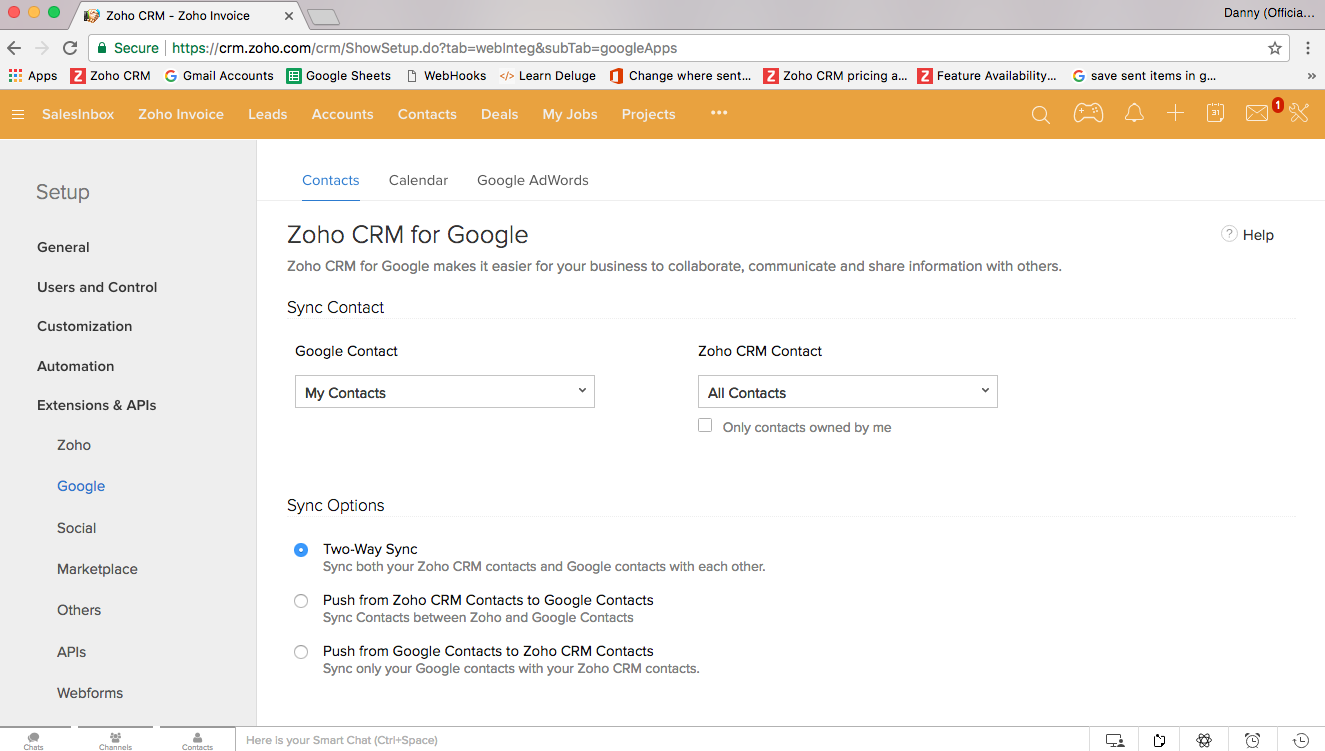Open Chrome's three-dot menu

tap(1308, 48)
